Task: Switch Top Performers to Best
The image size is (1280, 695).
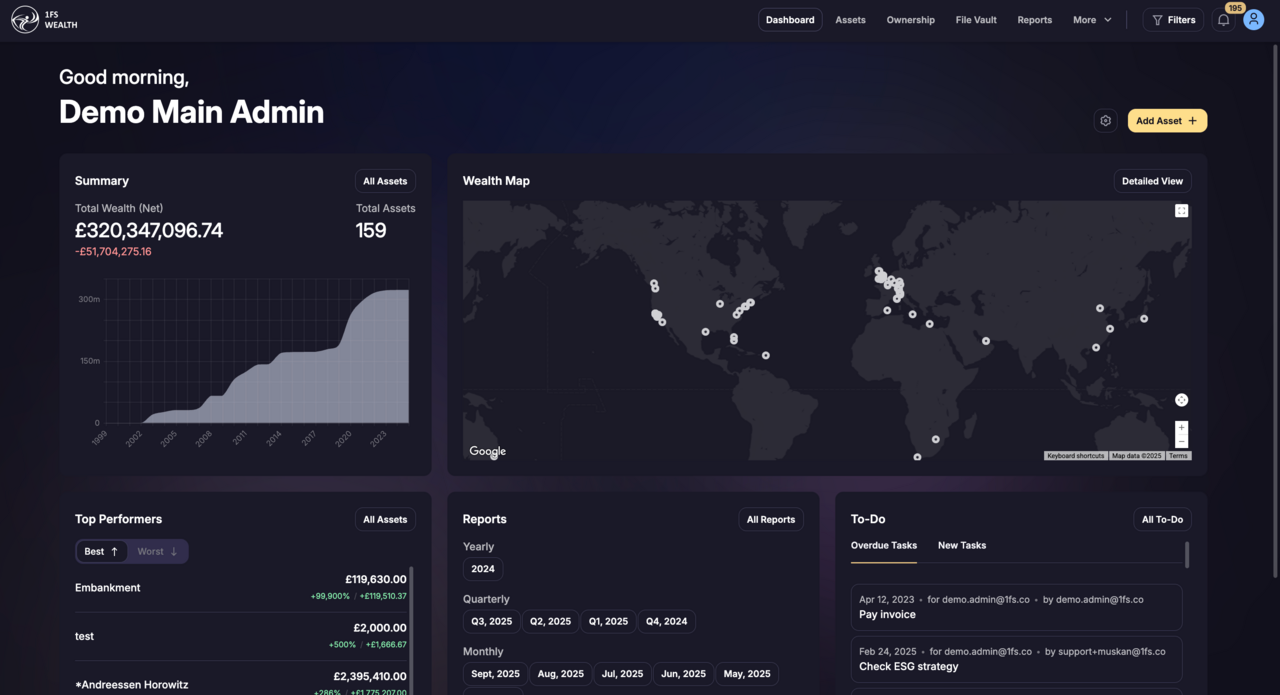Action: point(101,552)
